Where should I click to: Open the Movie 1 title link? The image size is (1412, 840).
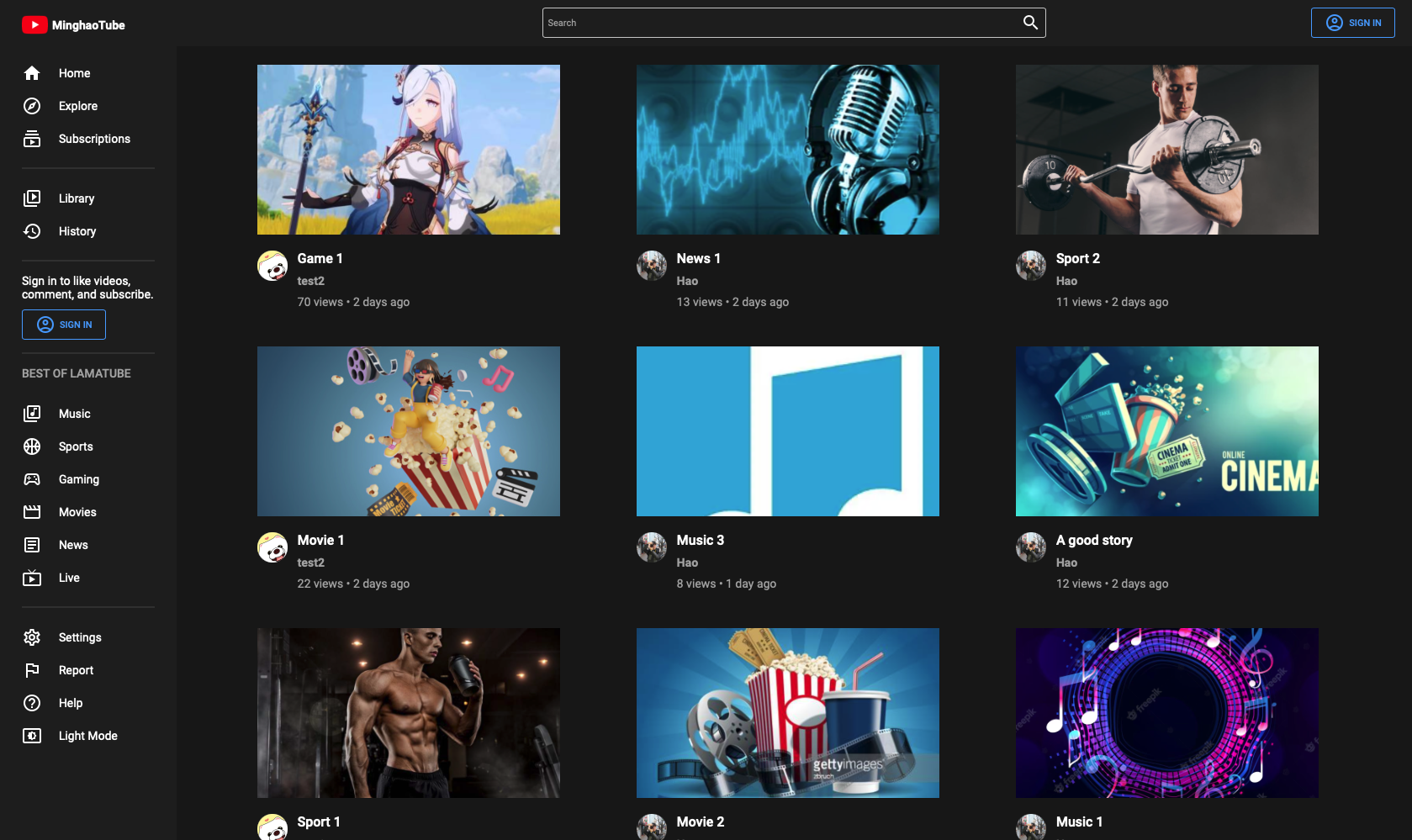(x=320, y=541)
